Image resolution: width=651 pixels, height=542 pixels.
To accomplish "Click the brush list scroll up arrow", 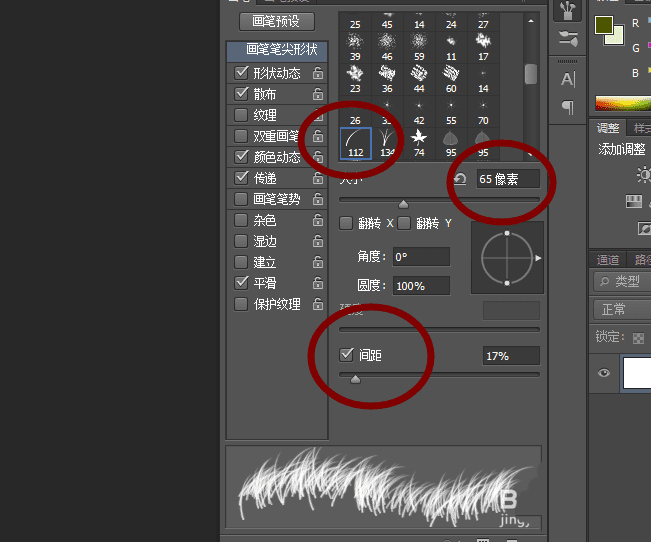I will click(531, 21).
